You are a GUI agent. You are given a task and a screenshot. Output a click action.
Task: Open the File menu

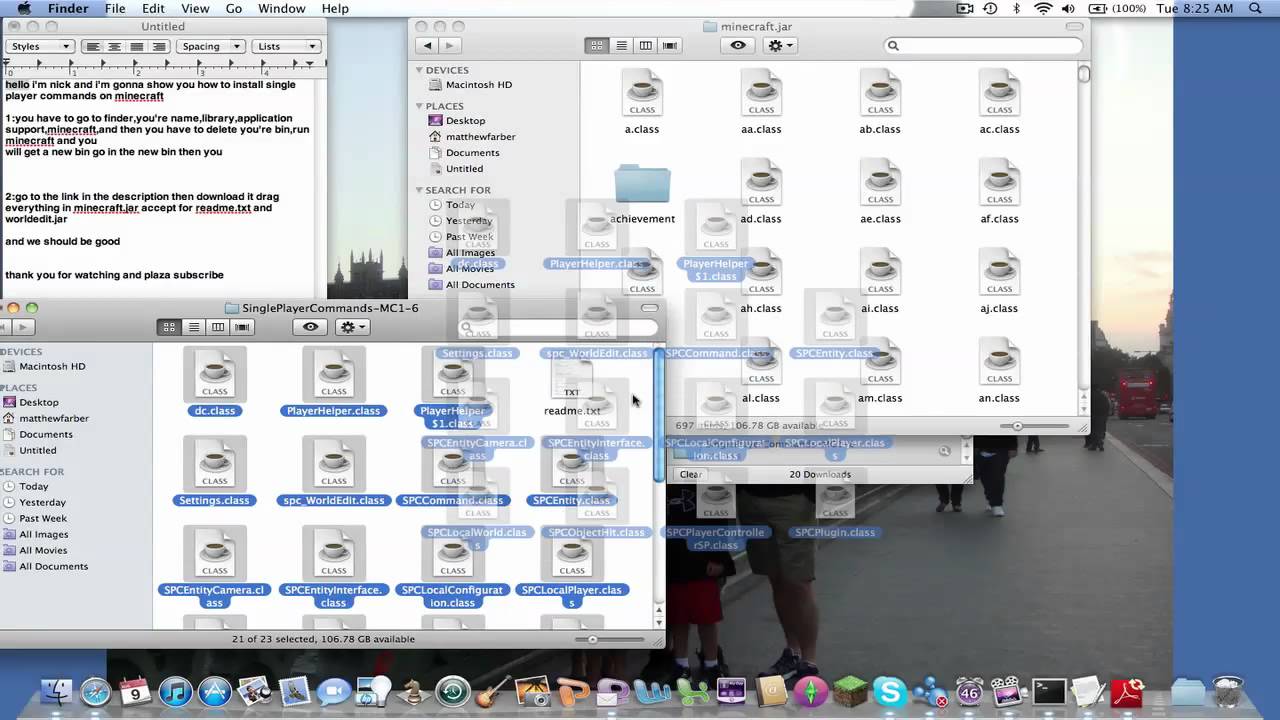[x=115, y=9]
